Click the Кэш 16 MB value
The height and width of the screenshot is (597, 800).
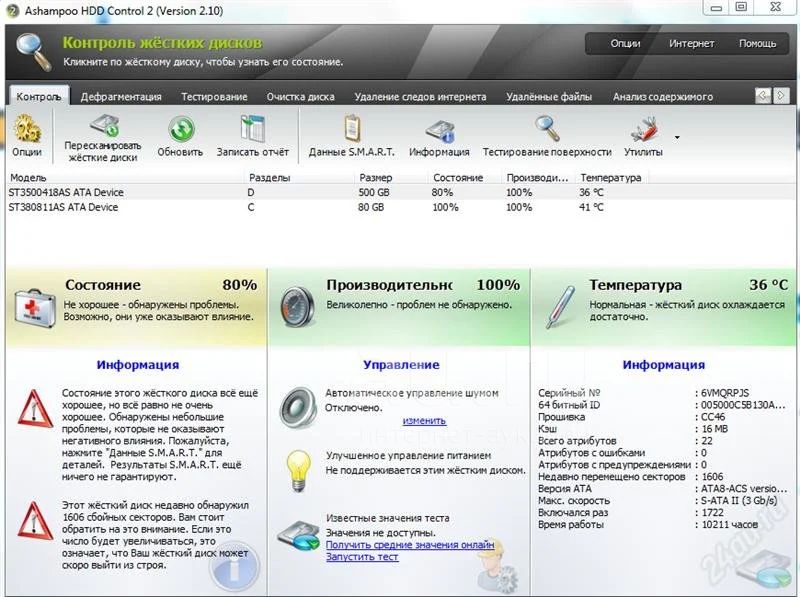[714, 429]
